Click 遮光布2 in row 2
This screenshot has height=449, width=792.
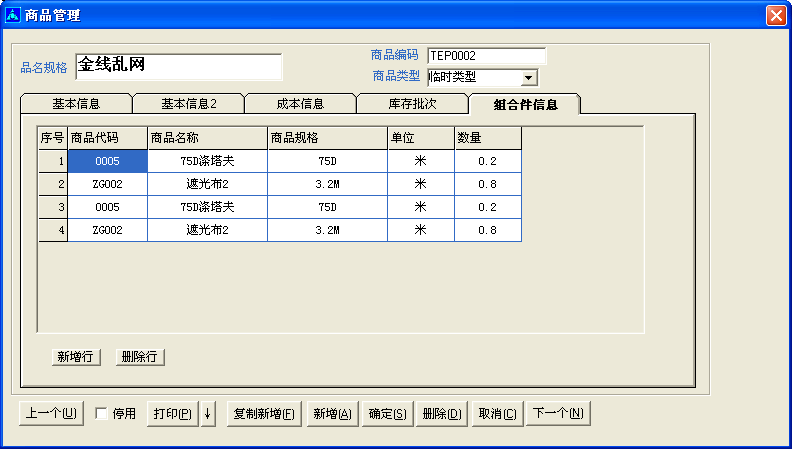208,184
